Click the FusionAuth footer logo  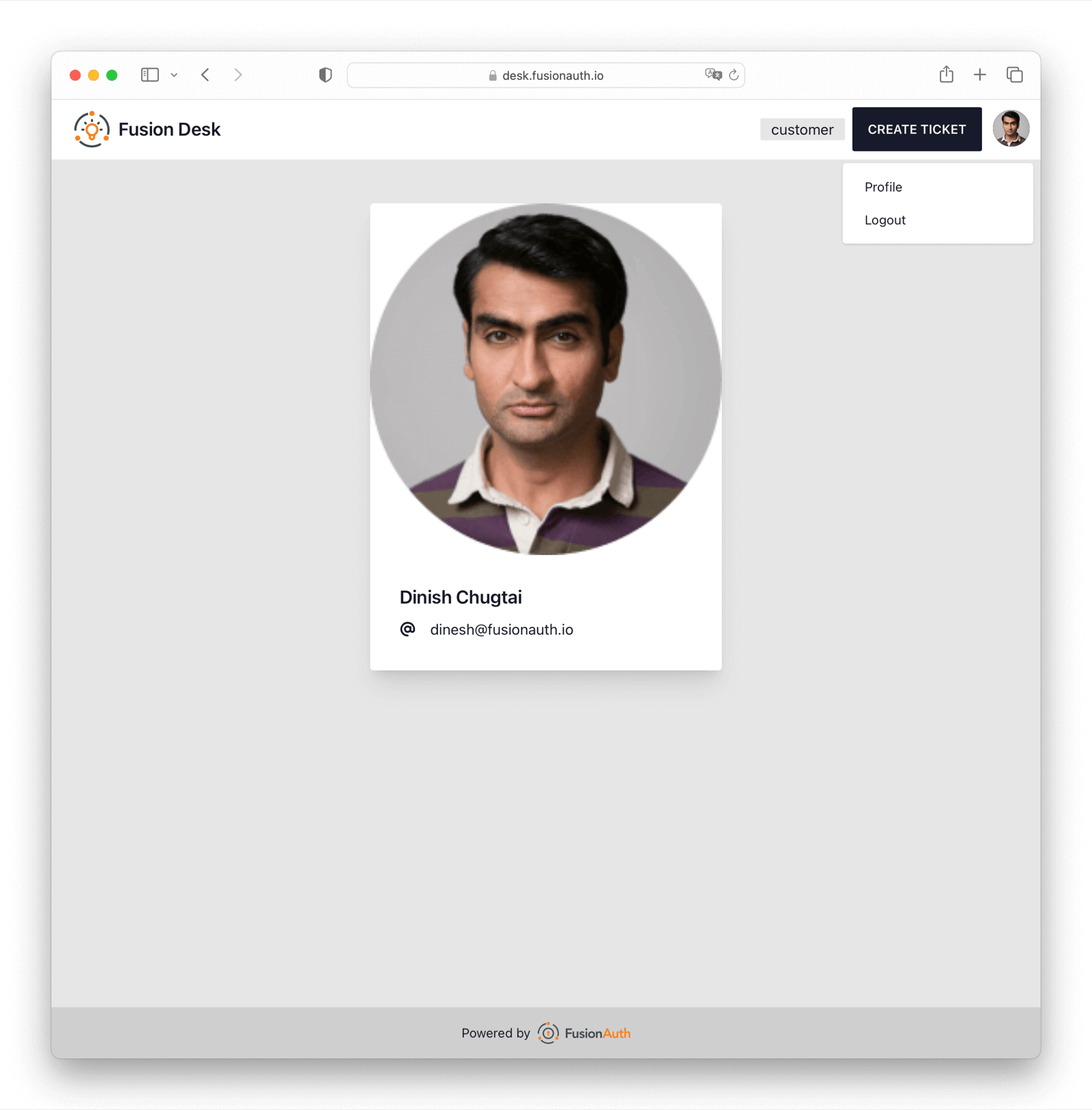584,1033
